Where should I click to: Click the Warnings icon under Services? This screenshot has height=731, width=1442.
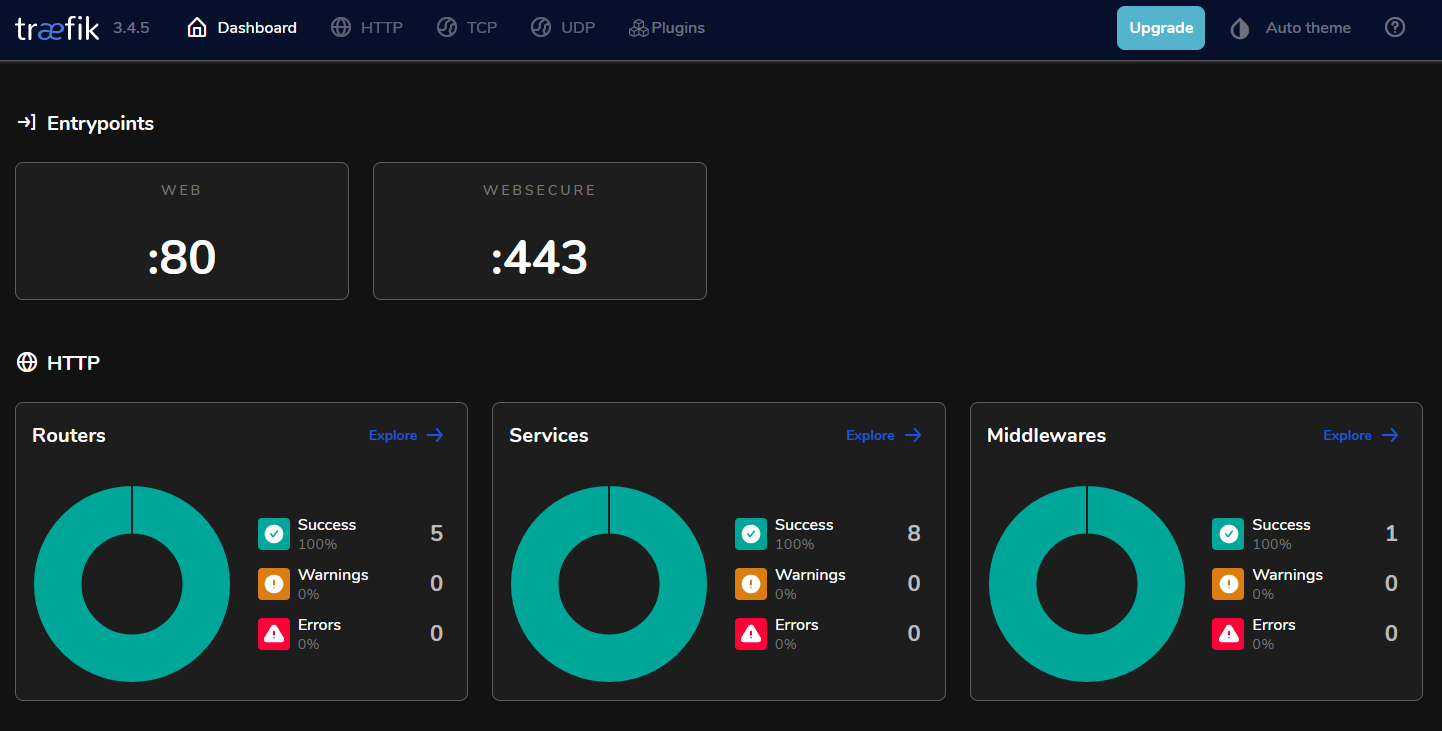coord(751,583)
